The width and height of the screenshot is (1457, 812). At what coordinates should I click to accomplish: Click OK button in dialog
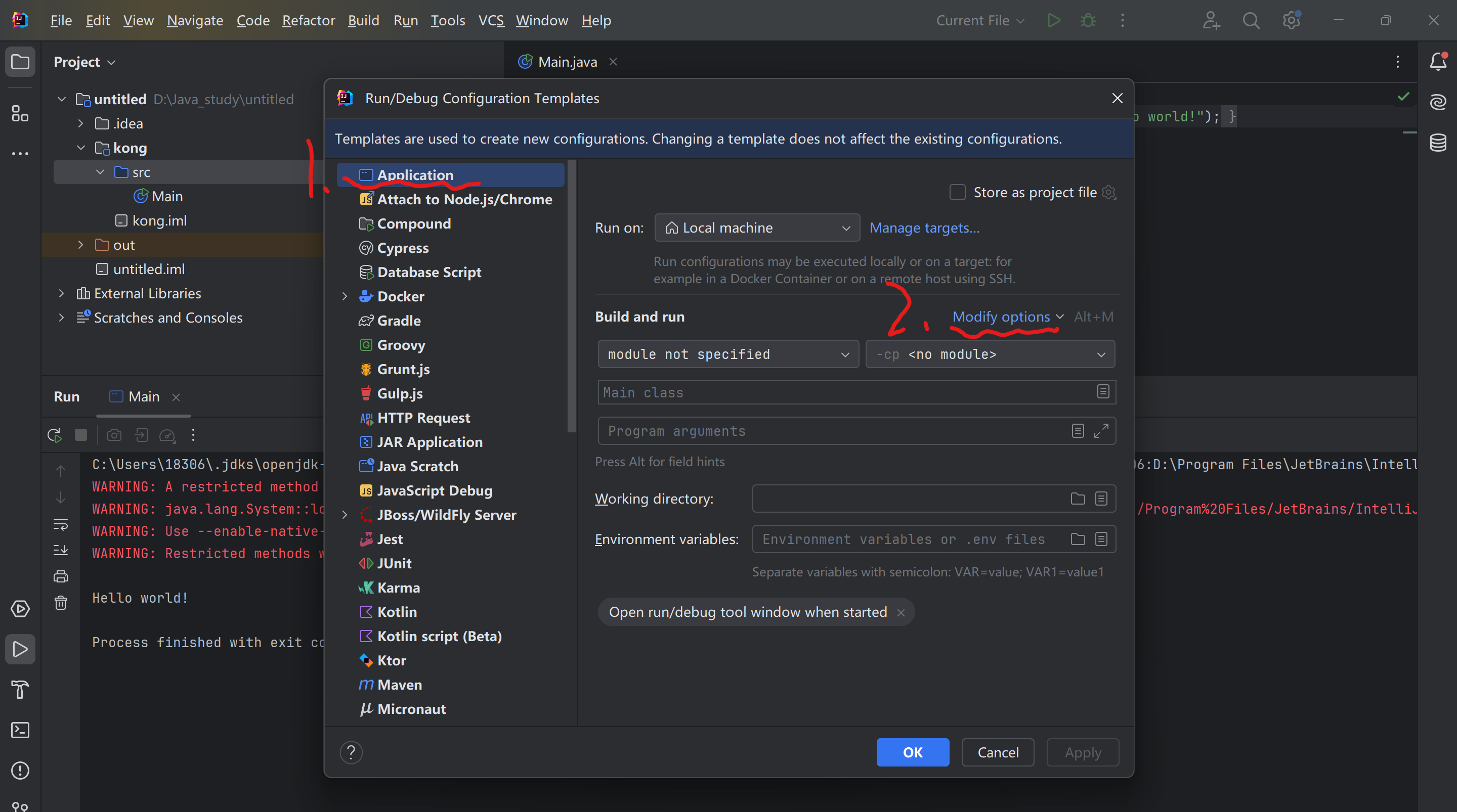(912, 752)
